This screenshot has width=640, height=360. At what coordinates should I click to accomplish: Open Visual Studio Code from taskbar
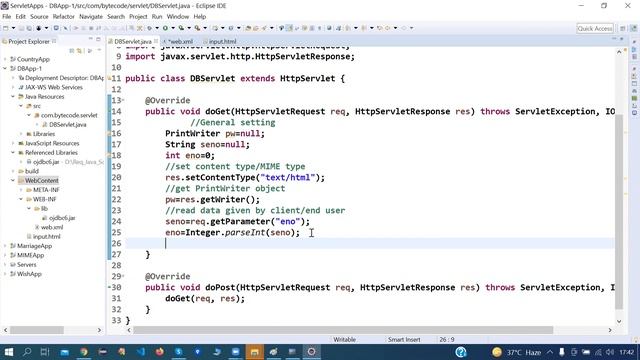(141, 352)
